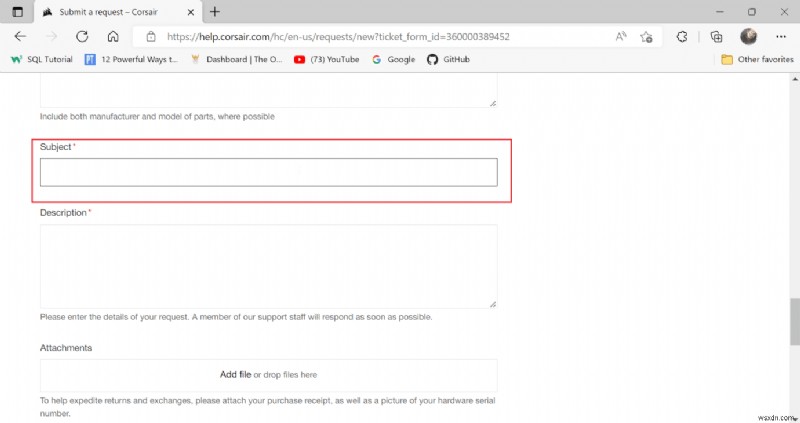Open the SQL Tutorial bookmark
Screen dimensions: 800x423
[x=42, y=59]
